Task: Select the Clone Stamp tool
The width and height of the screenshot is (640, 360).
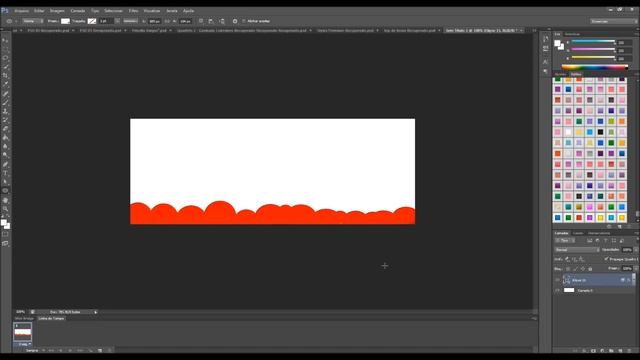Action: (x=5, y=111)
